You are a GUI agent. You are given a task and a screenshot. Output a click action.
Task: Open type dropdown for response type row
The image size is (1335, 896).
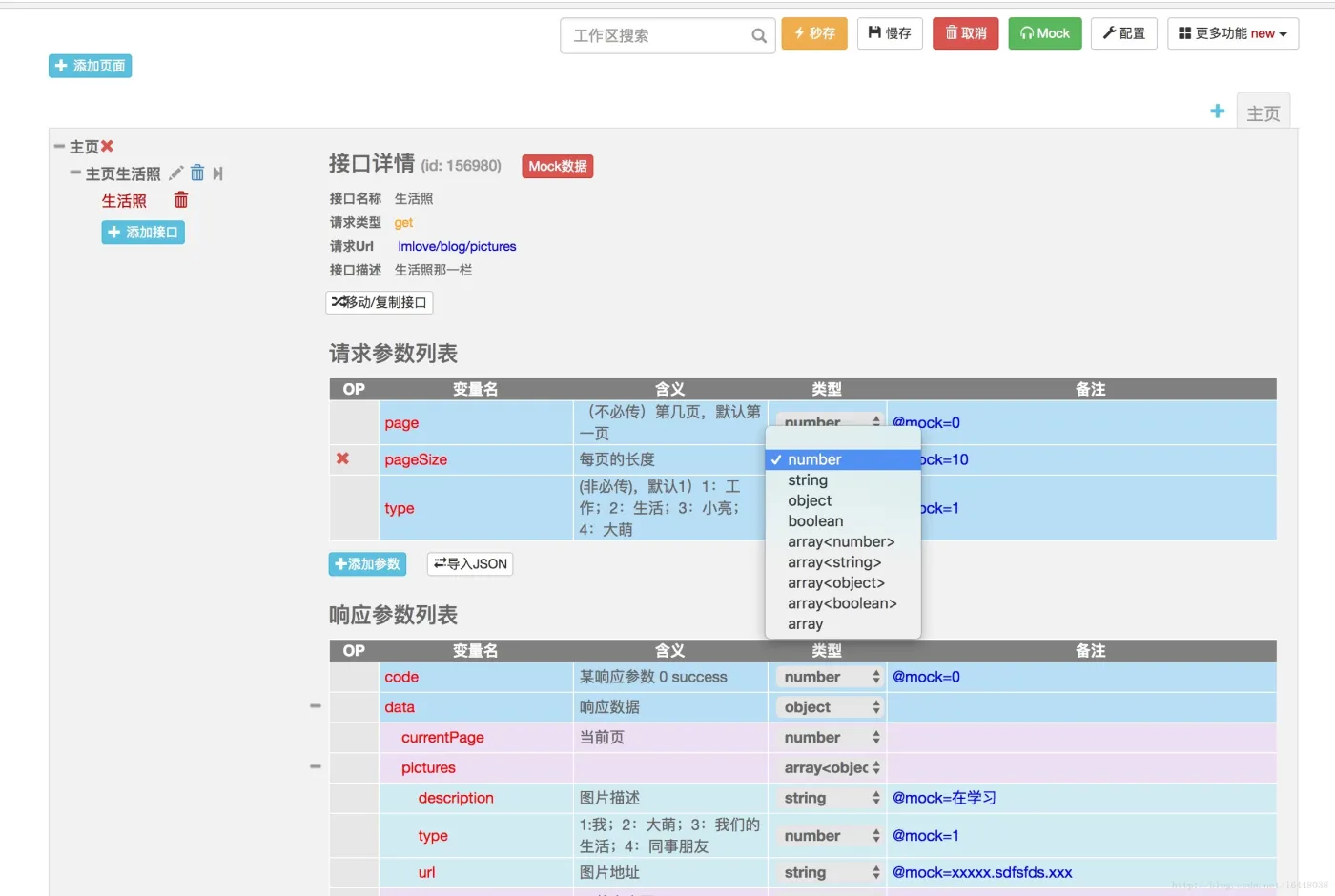pos(830,836)
